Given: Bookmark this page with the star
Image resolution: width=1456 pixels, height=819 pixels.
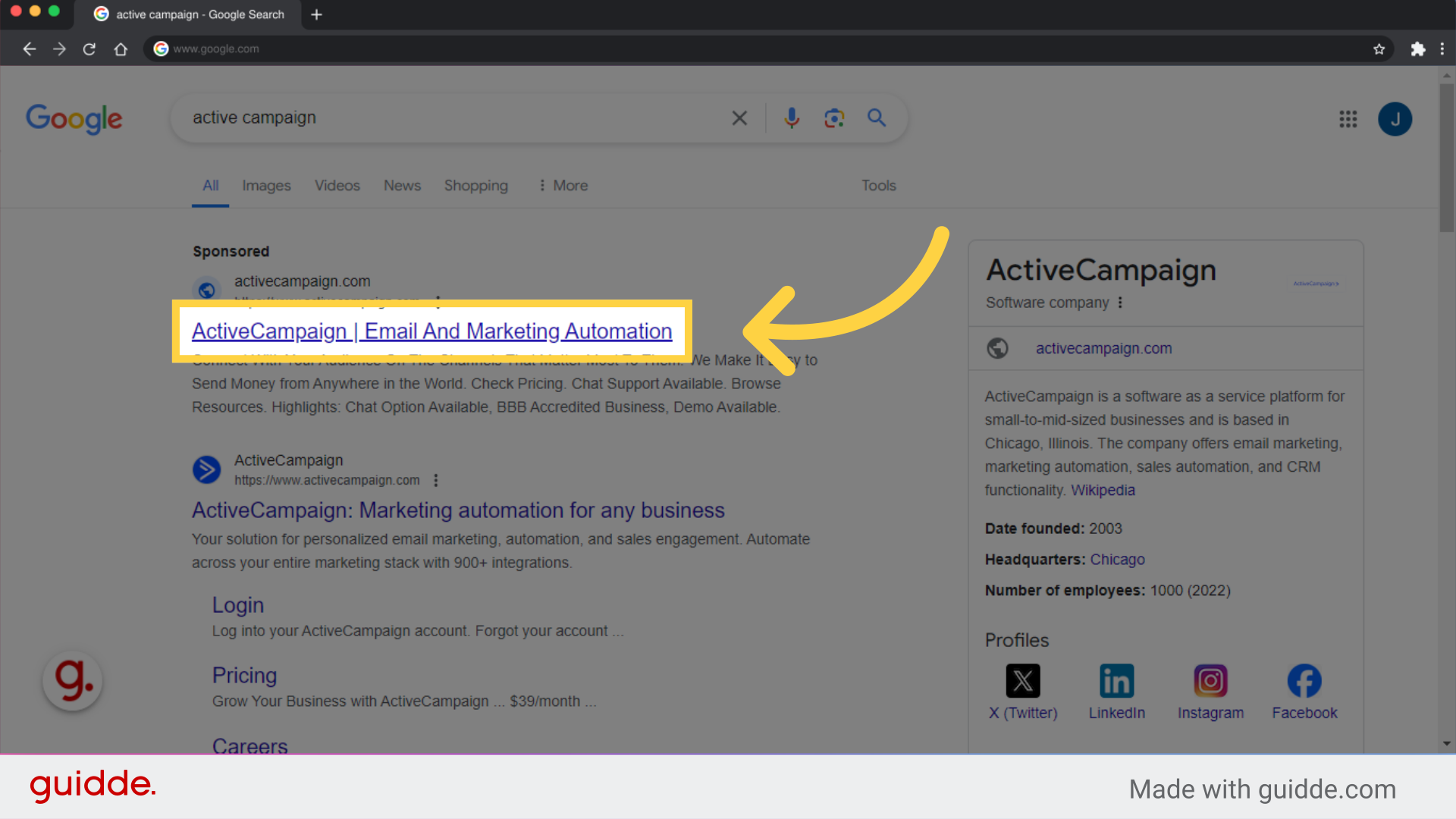Looking at the screenshot, I should [x=1379, y=49].
